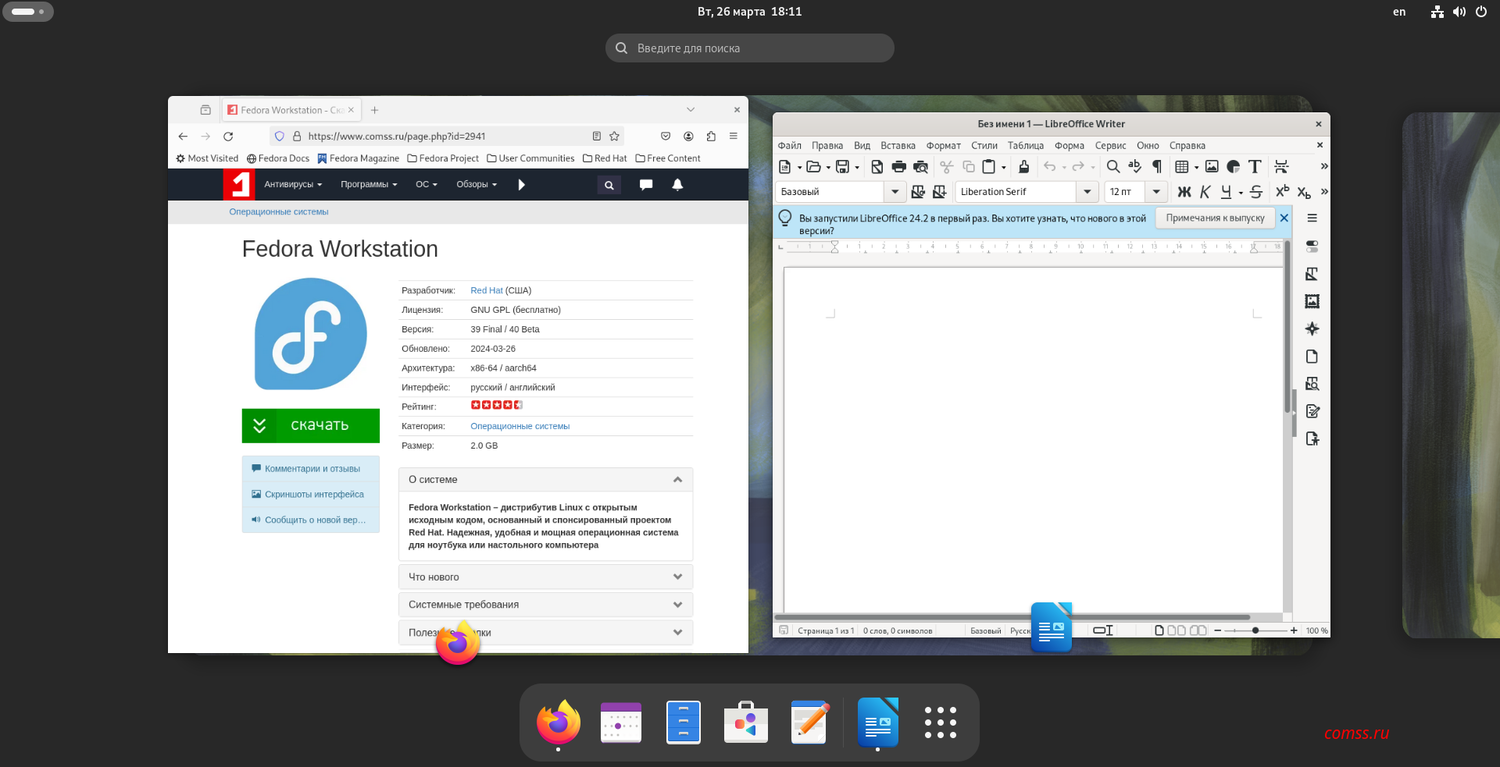Image resolution: width=1500 pixels, height=767 pixels.
Task: Click the green скачать download button
Action: point(311,425)
